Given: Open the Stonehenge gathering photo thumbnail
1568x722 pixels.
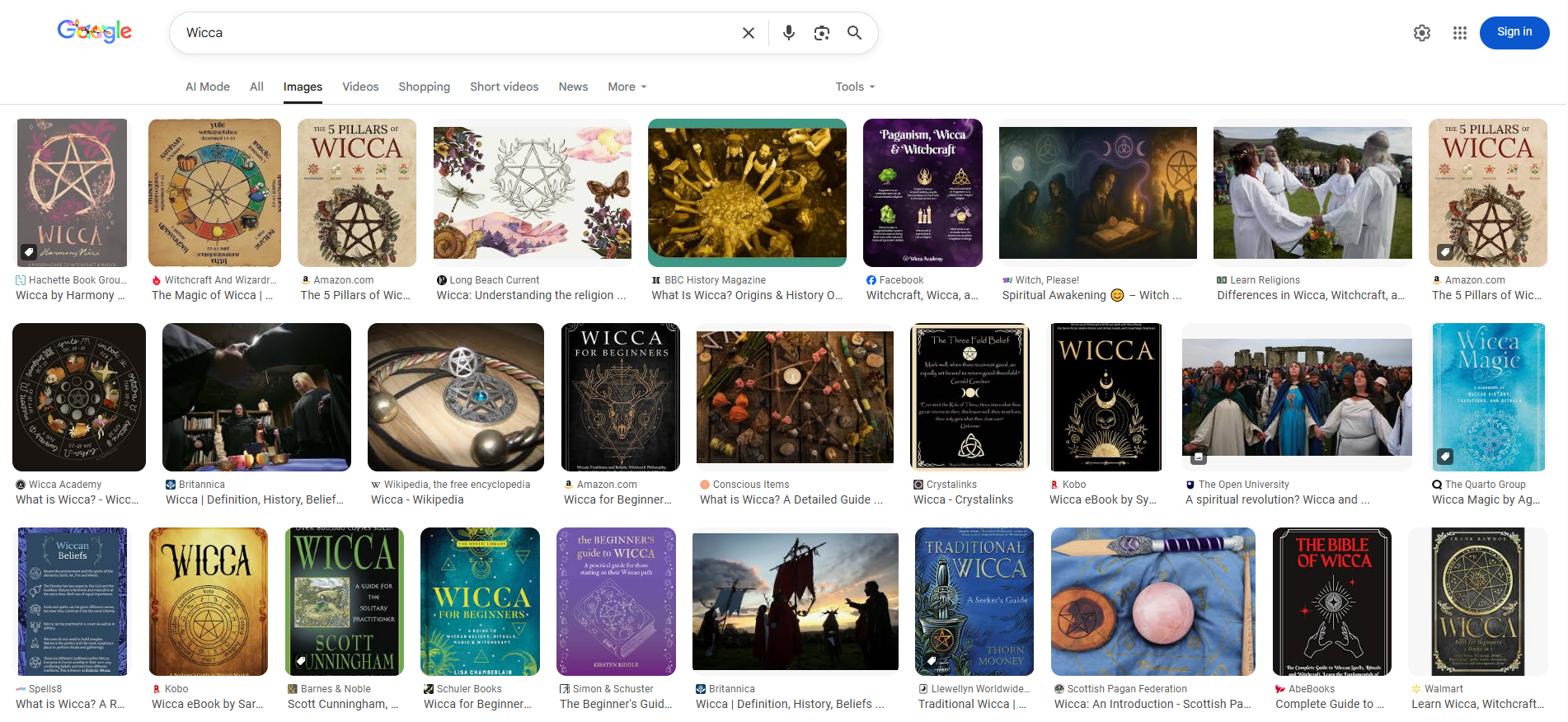Looking at the screenshot, I should coord(1297,397).
